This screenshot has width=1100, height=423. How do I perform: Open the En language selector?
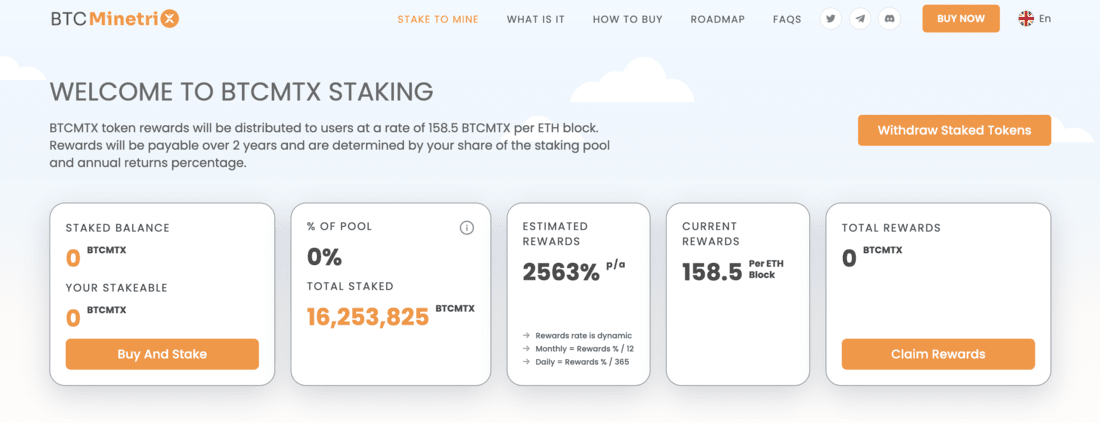pos(1035,19)
